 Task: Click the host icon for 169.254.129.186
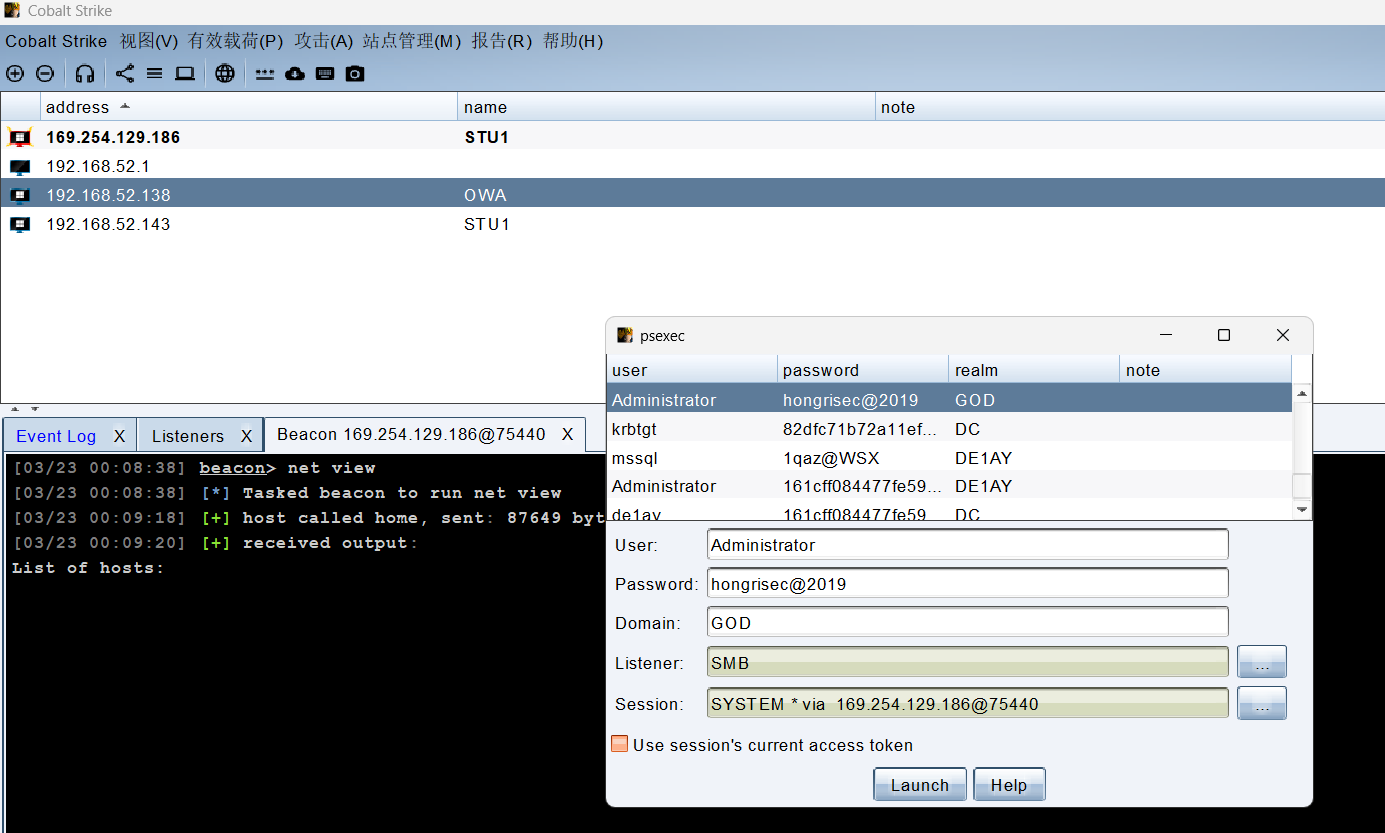click(x=20, y=137)
